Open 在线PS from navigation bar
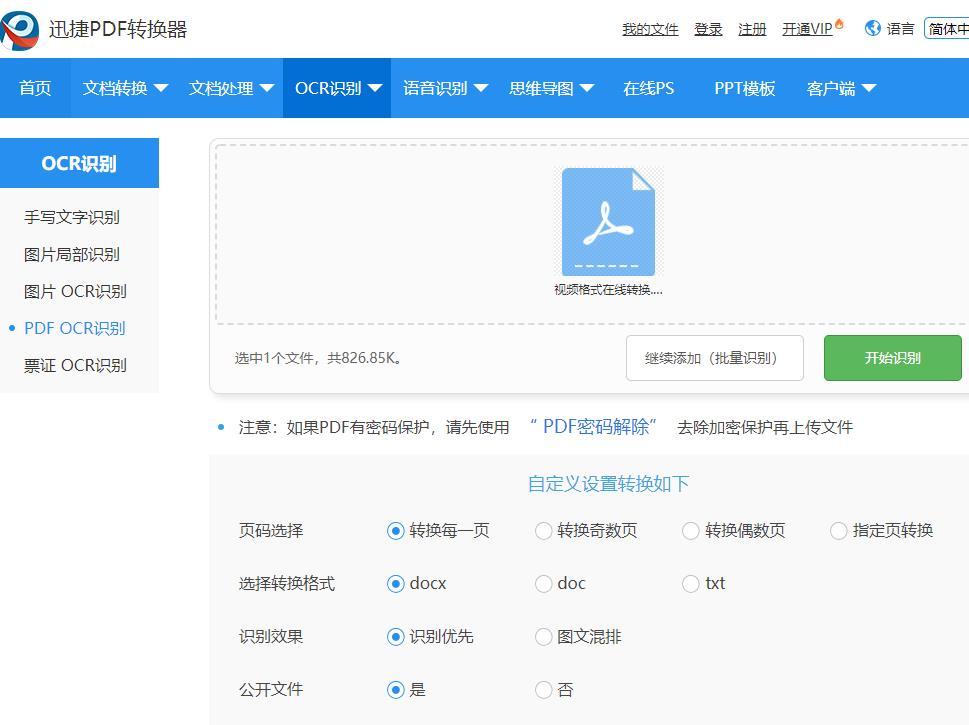 pyautogui.click(x=648, y=88)
